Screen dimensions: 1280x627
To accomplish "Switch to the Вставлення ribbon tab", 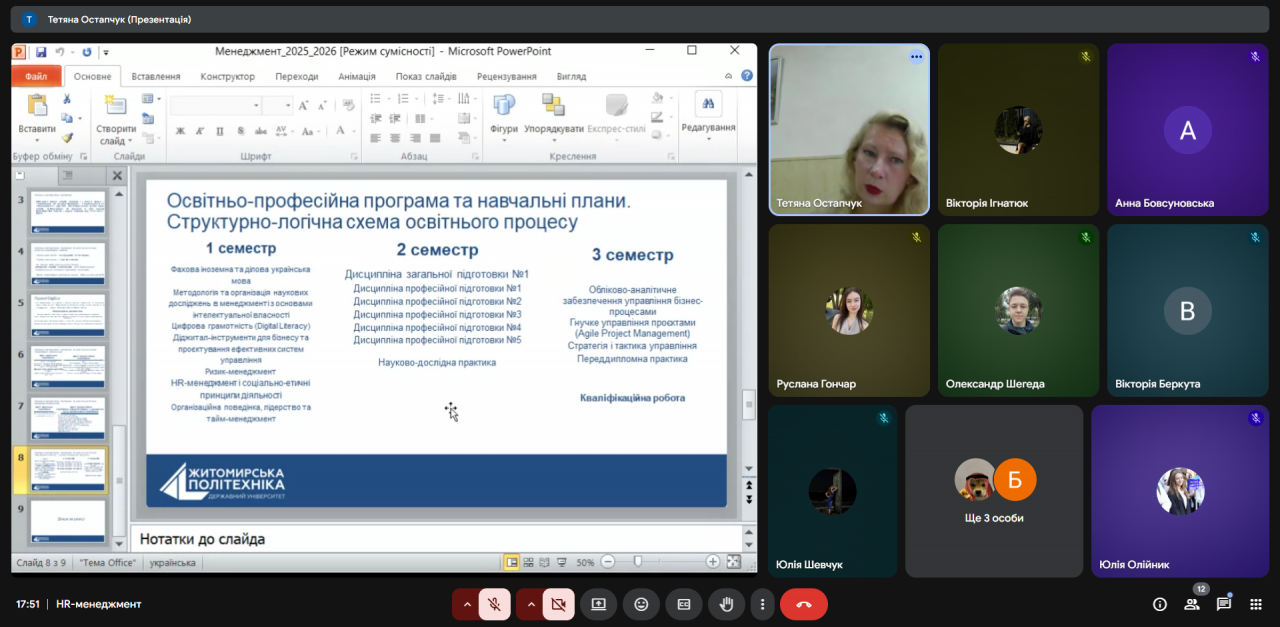I will [156, 76].
